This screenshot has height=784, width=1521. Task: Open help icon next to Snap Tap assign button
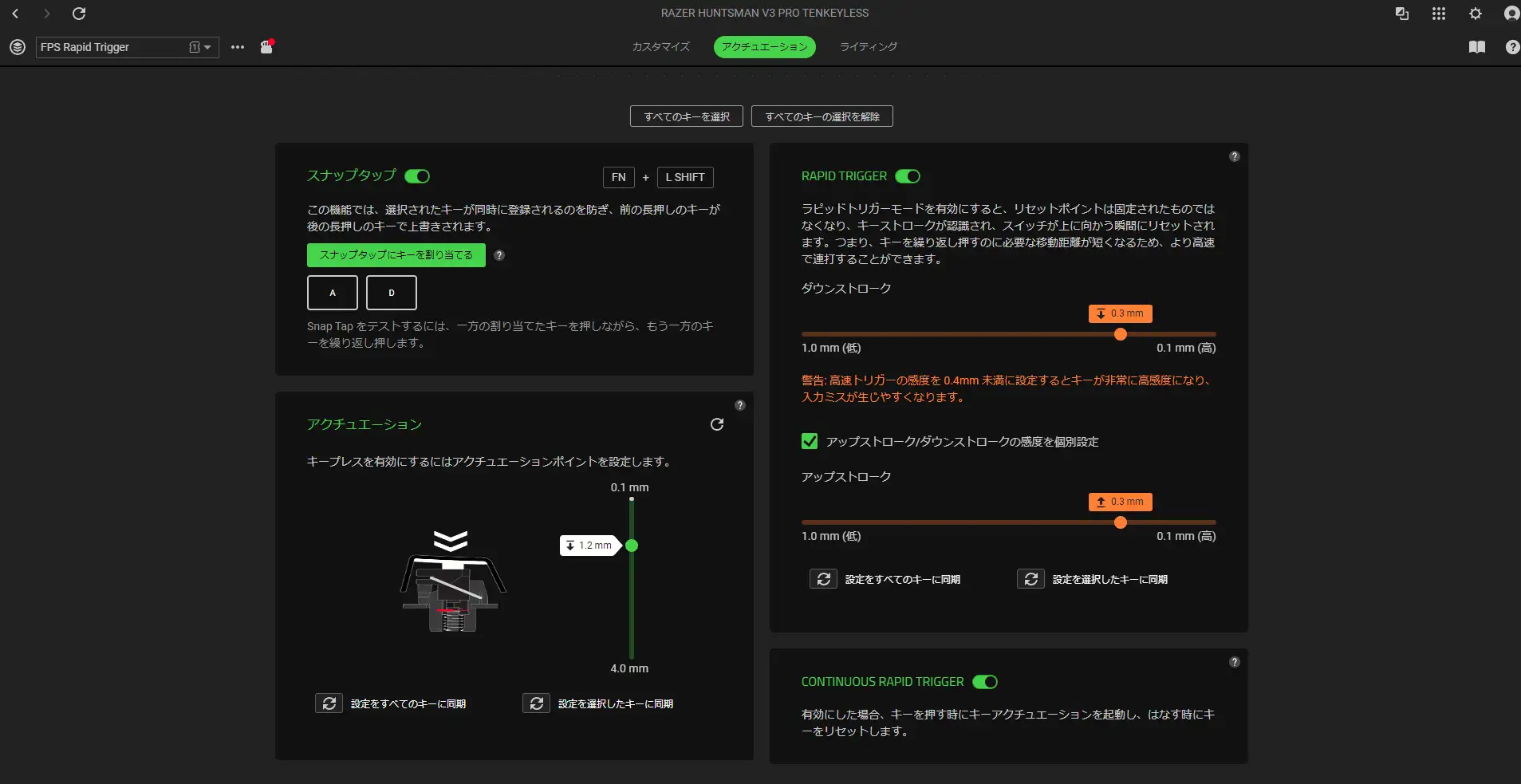coord(499,255)
